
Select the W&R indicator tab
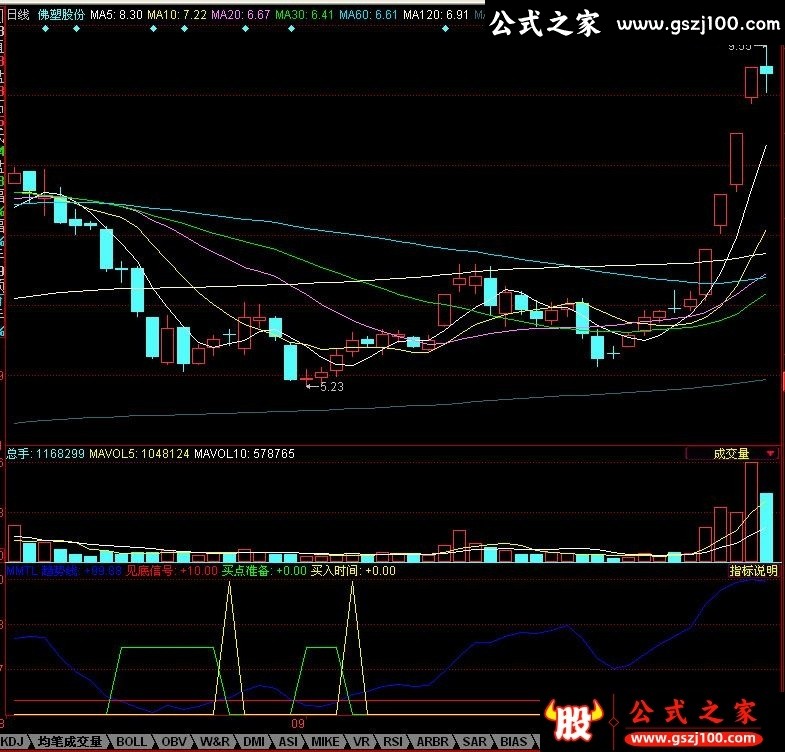pyautogui.click(x=214, y=741)
